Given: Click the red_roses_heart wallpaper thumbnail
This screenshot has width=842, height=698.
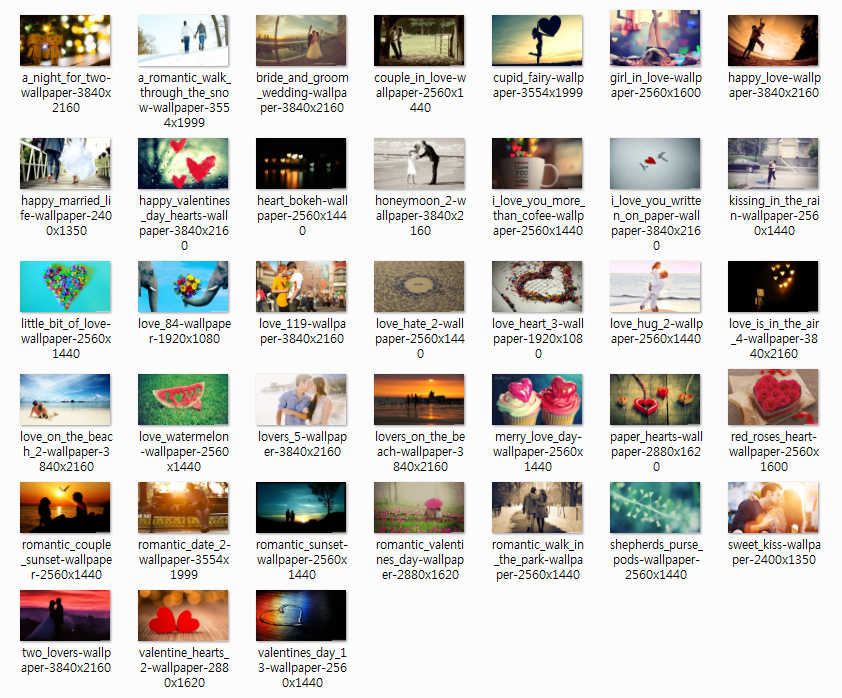Looking at the screenshot, I should coord(773,397).
